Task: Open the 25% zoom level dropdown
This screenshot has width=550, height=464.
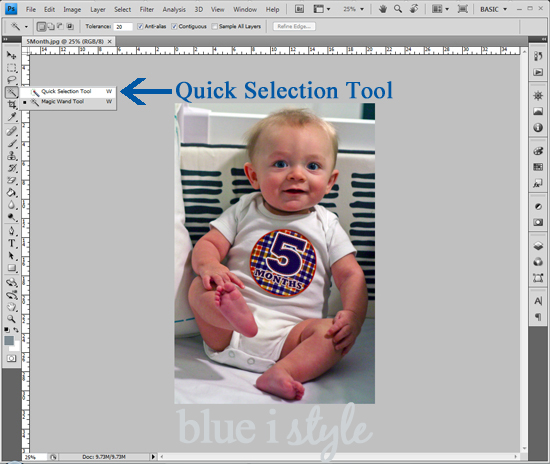Action: 354,9
